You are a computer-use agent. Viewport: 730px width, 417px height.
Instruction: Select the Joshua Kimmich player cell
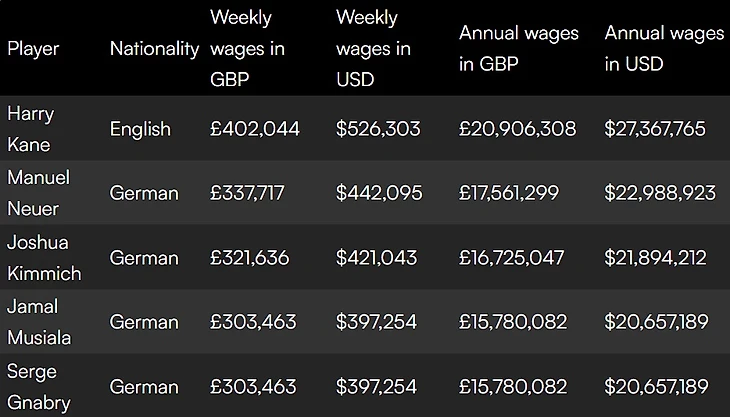click(x=44, y=257)
